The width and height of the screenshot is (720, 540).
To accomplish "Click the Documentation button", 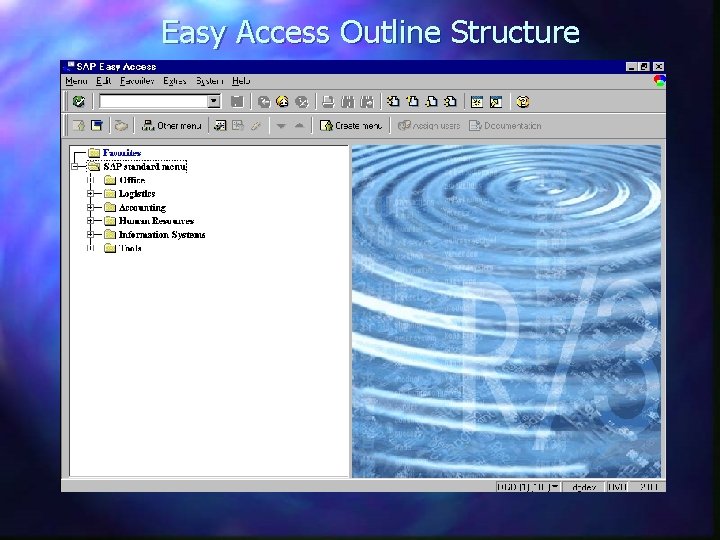I will pos(505,125).
